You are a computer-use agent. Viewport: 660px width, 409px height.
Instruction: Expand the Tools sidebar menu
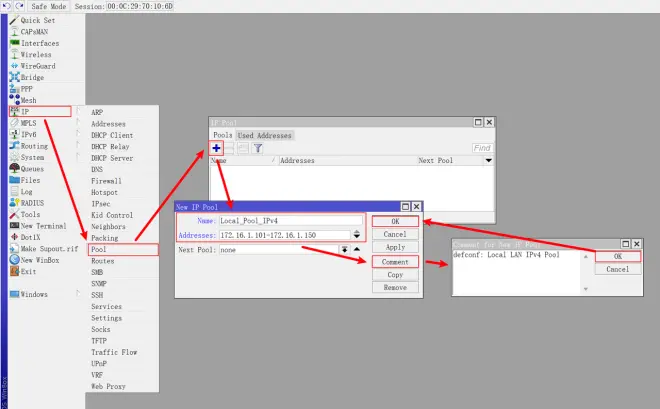point(30,214)
